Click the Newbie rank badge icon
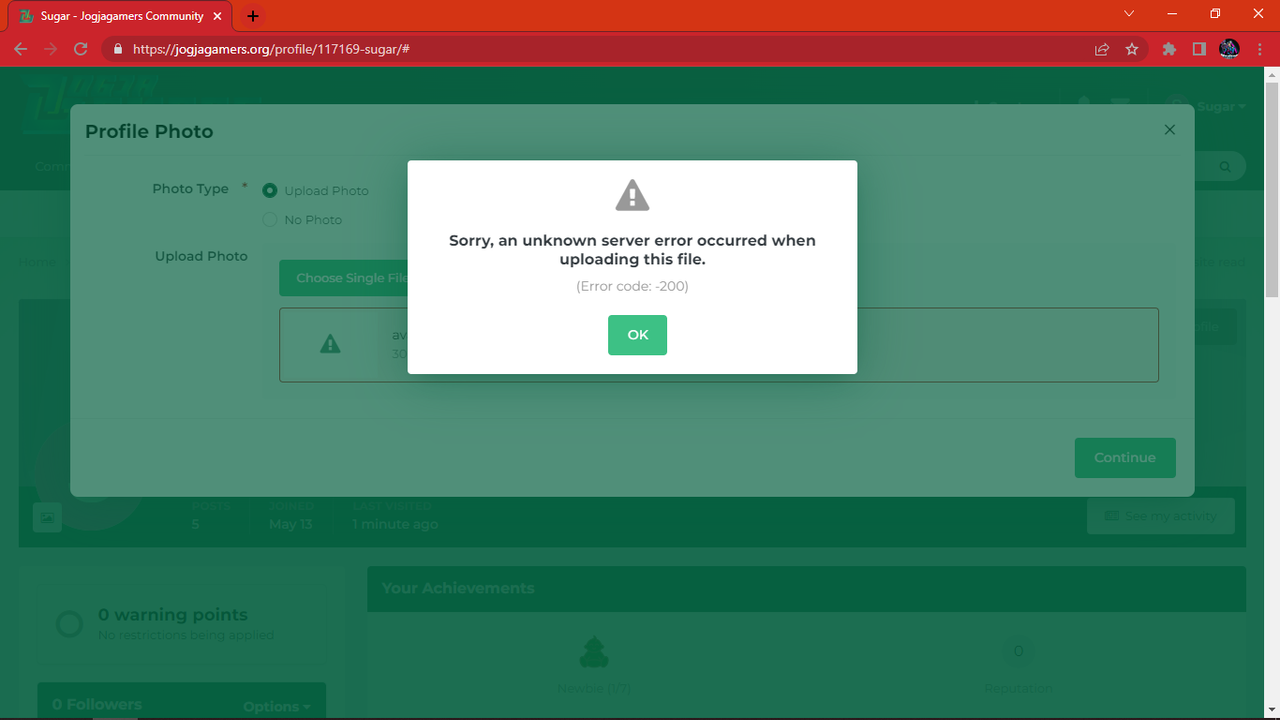1280x720 pixels. click(x=594, y=652)
